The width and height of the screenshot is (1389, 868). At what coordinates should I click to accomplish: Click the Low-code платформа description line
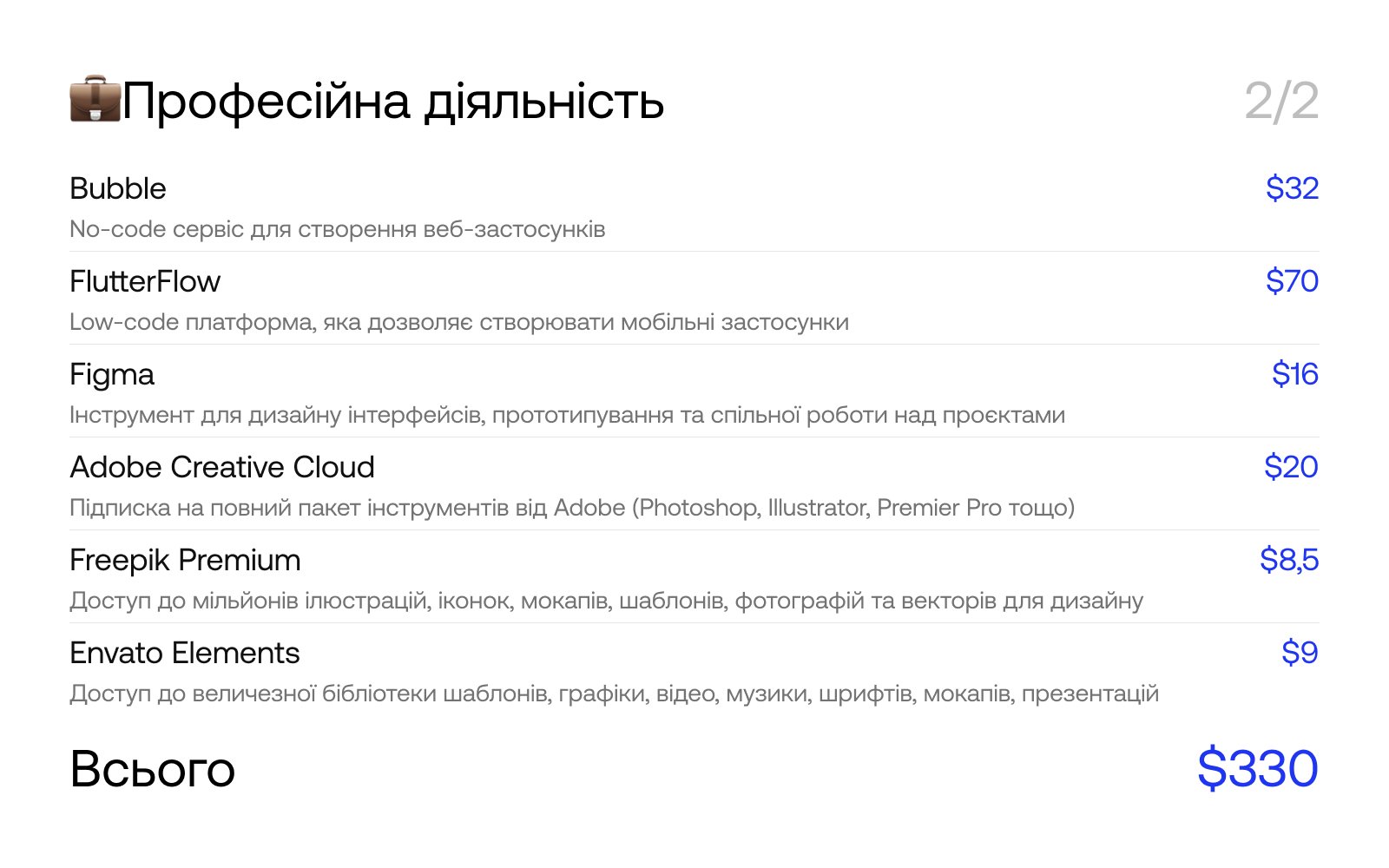pyautogui.click(x=459, y=322)
